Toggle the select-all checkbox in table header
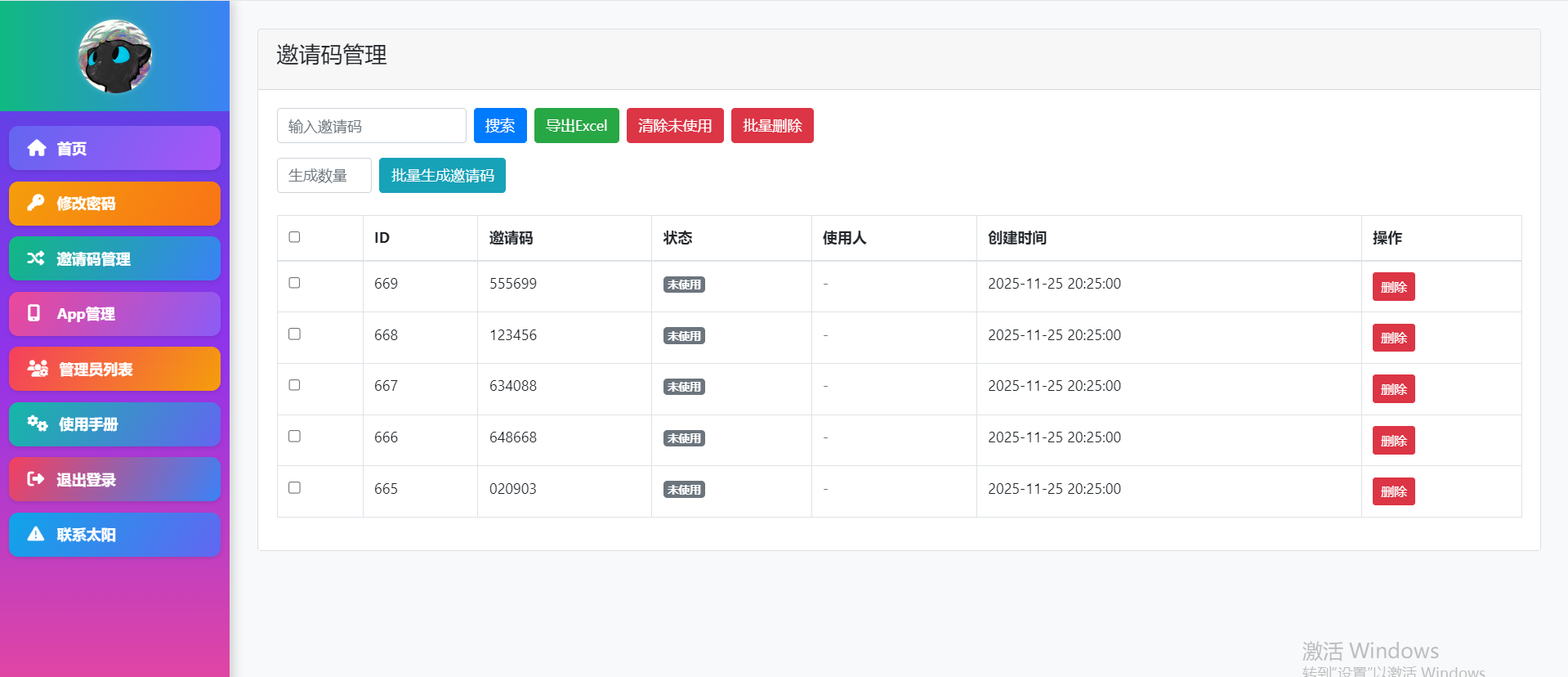This screenshot has width=1568, height=677. coord(294,237)
